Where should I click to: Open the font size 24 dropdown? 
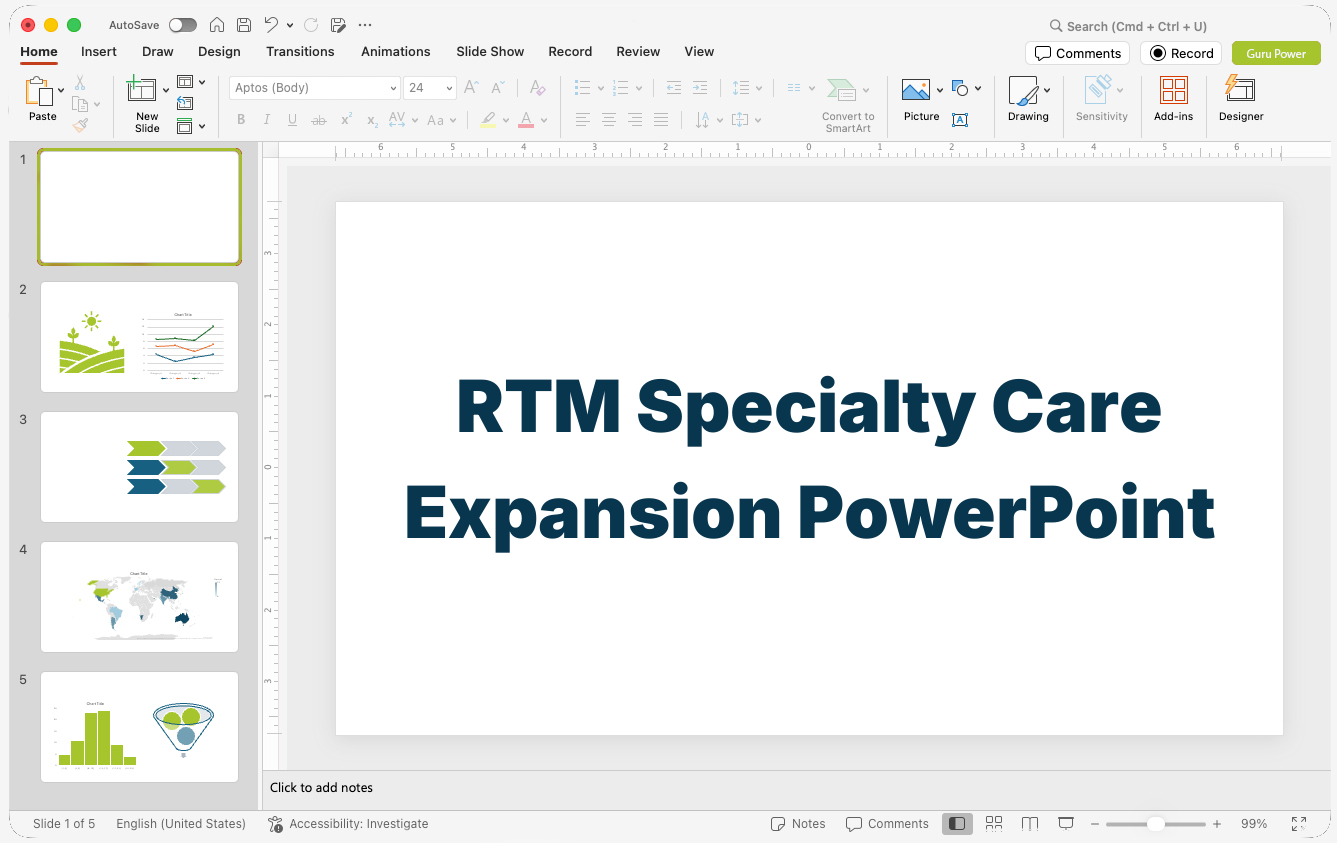tap(450, 88)
